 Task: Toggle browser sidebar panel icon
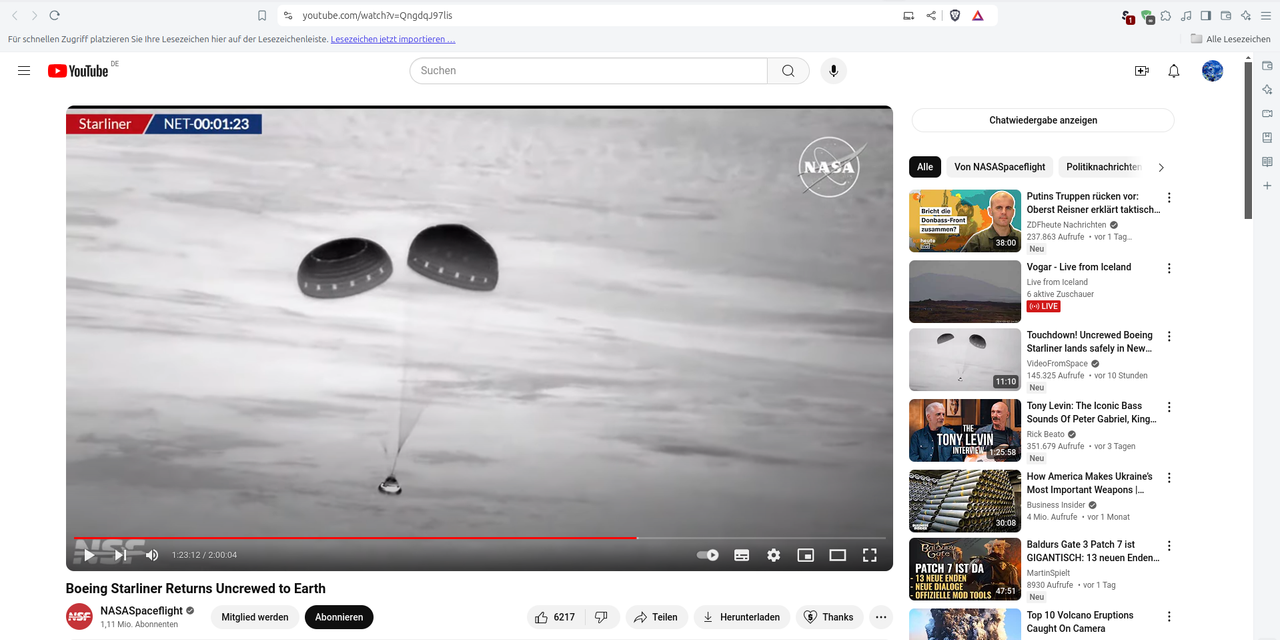1206,15
